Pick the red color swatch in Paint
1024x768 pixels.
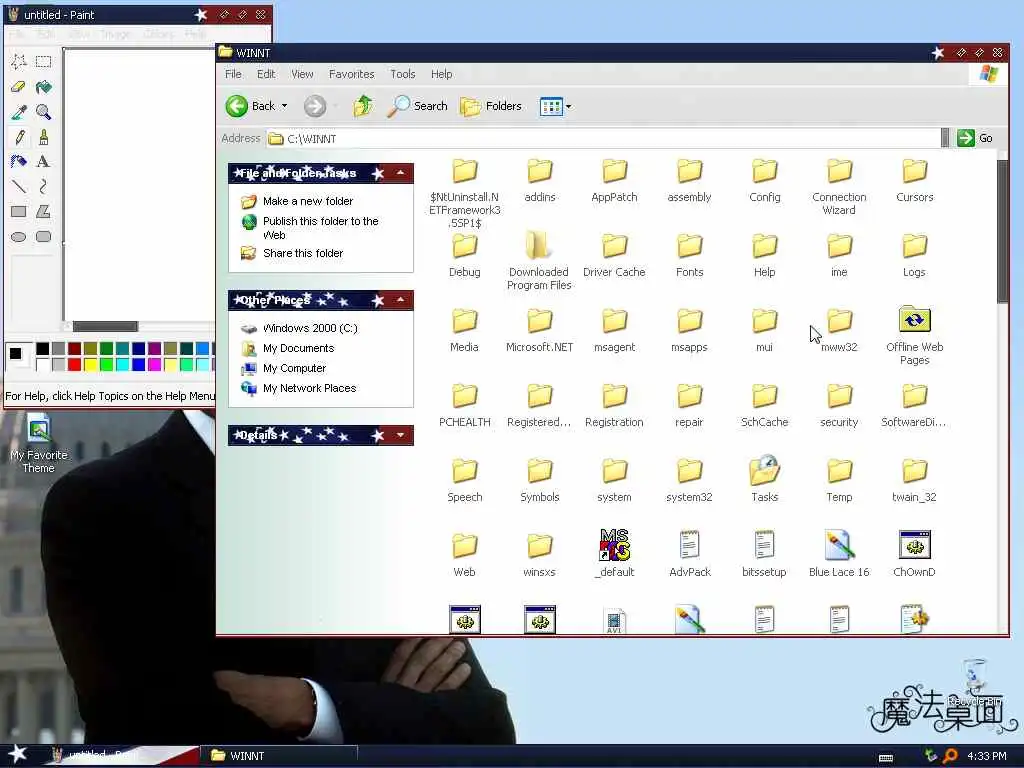(74, 364)
